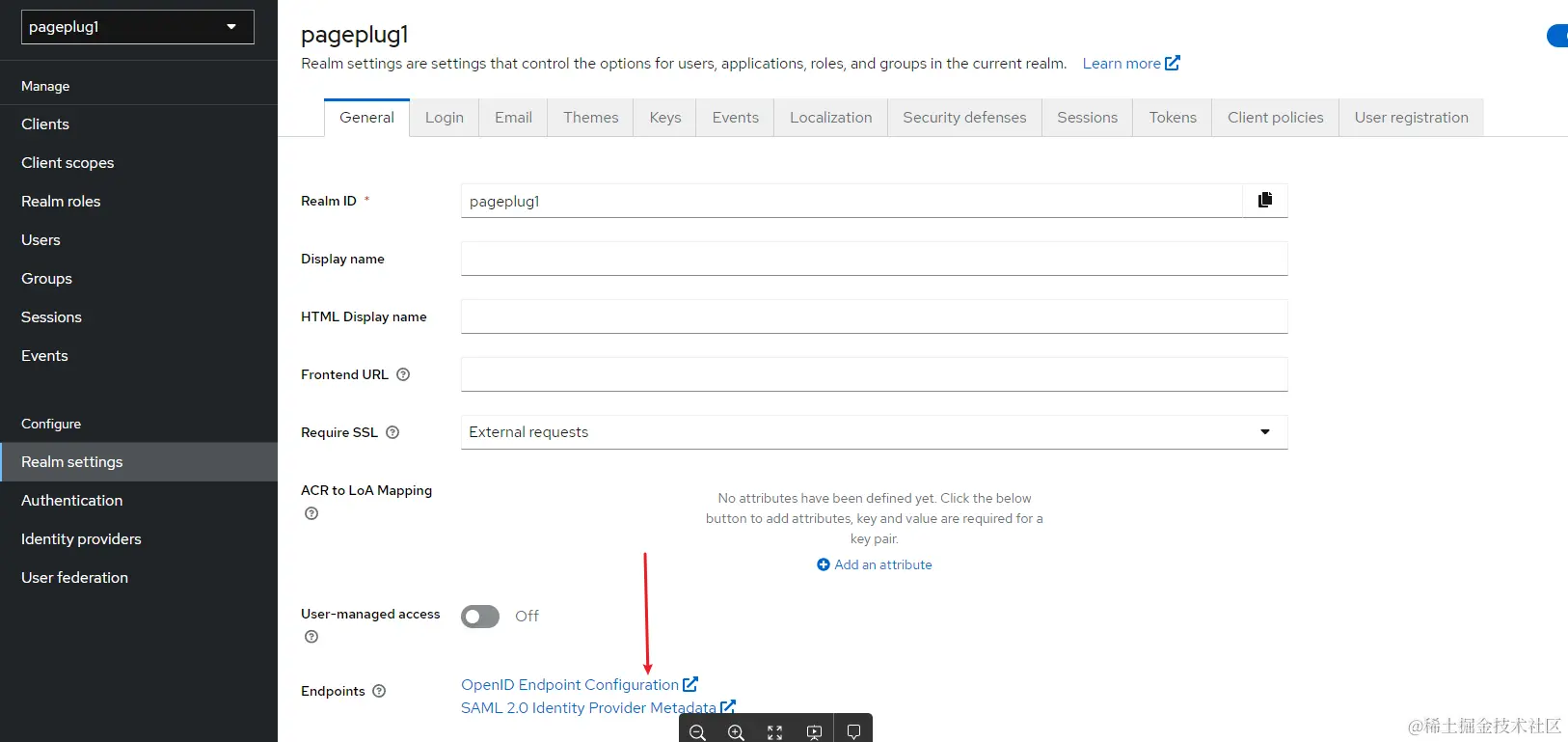Open Groups in the sidebar
This screenshot has height=742, width=1568.
coord(139,279)
